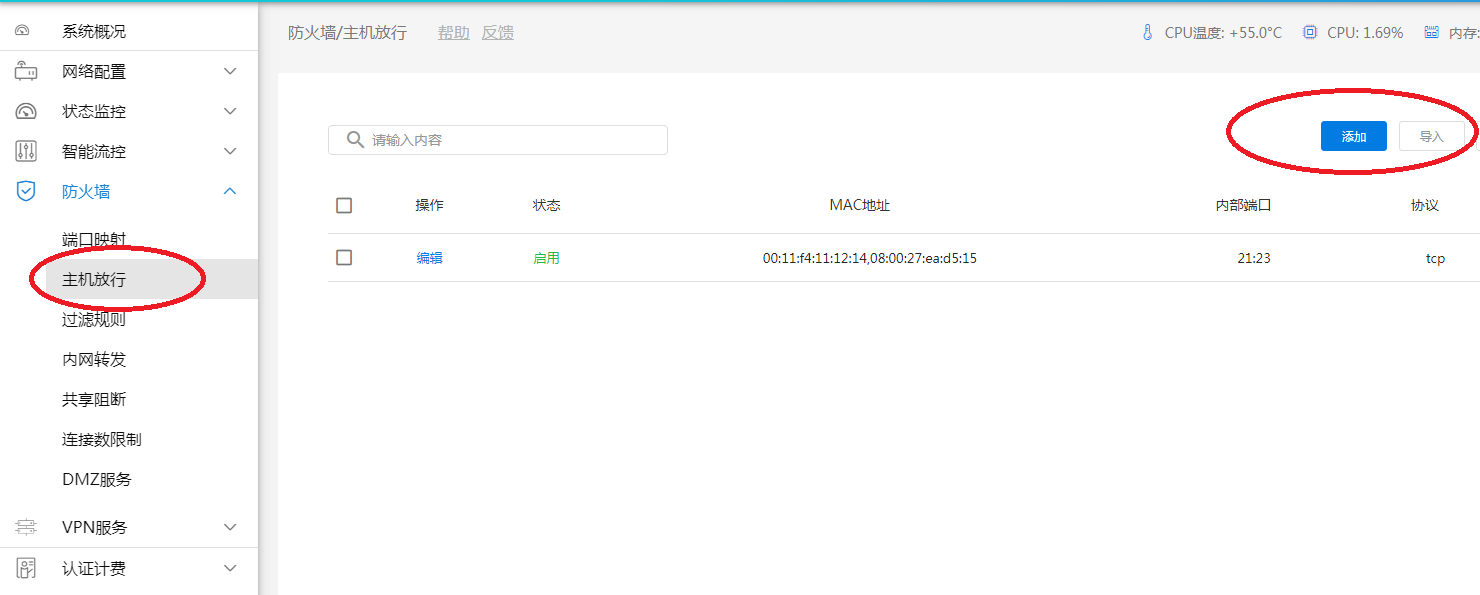1480x595 pixels.
Task: Open the DMZ服务 submenu item
Action: [x=97, y=480]
